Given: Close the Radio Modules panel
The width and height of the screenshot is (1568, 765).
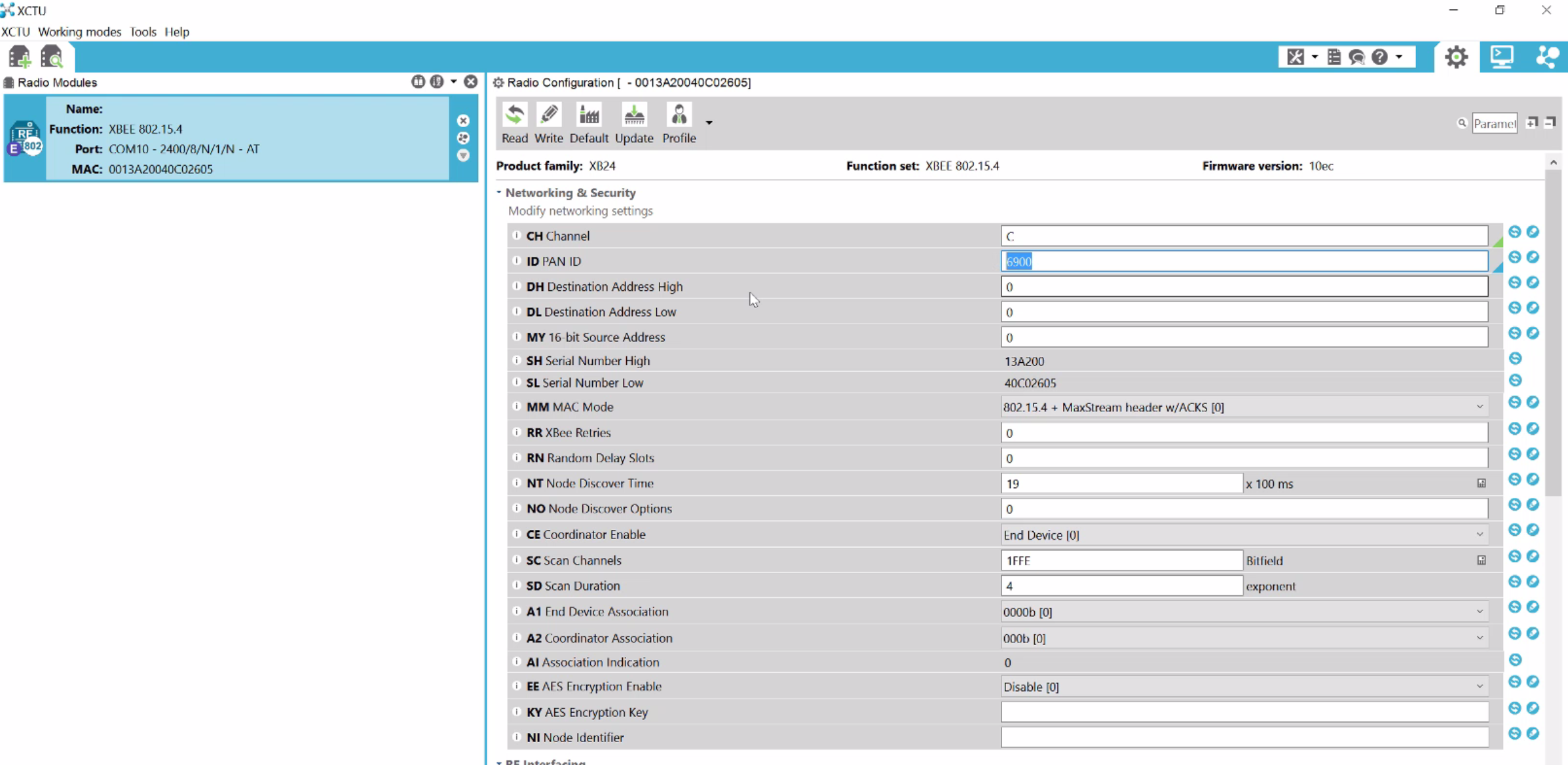Looking at the screenshot, I should (471, 81).
